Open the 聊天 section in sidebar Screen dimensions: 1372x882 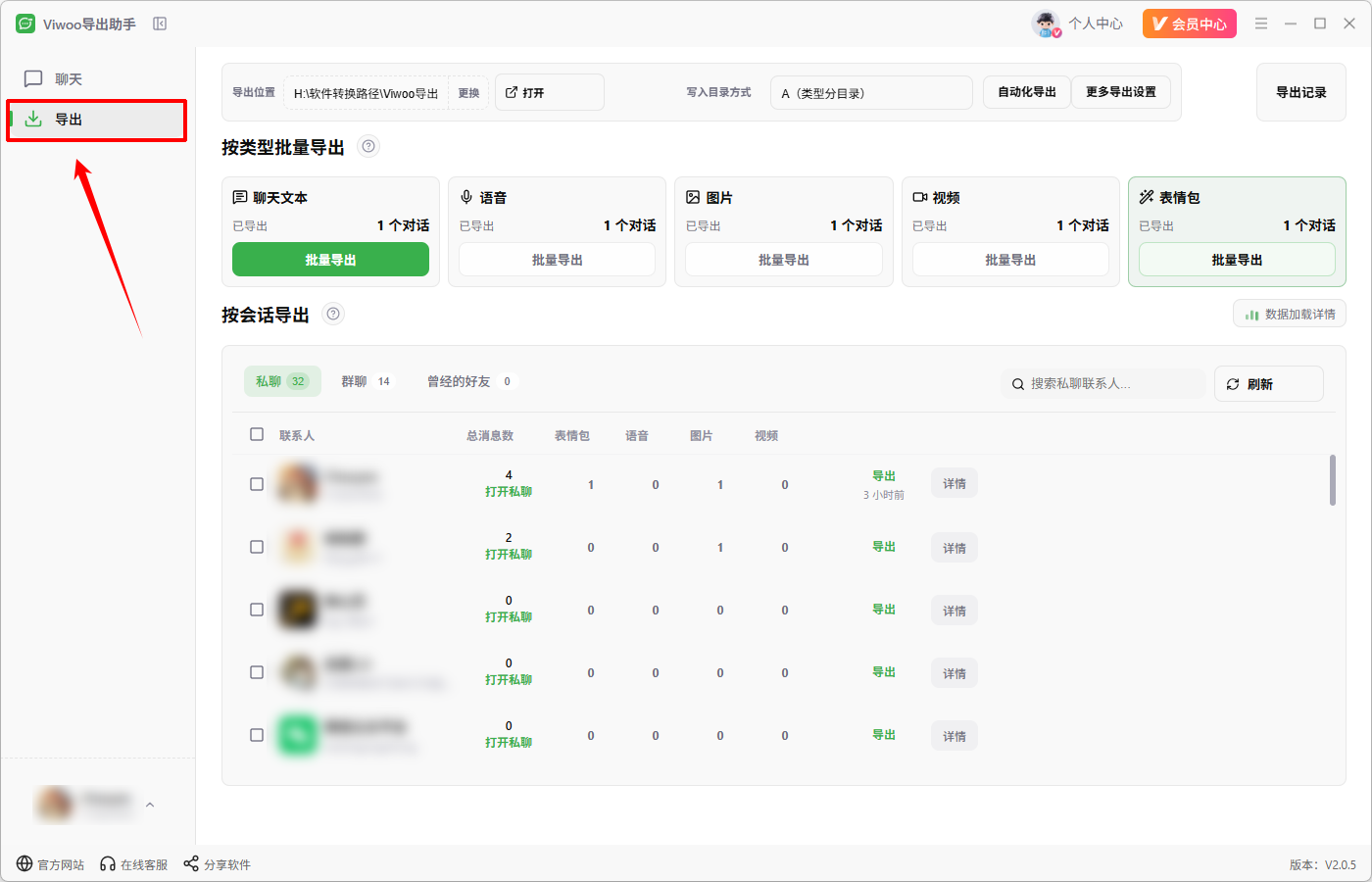(x=96, y=78)
